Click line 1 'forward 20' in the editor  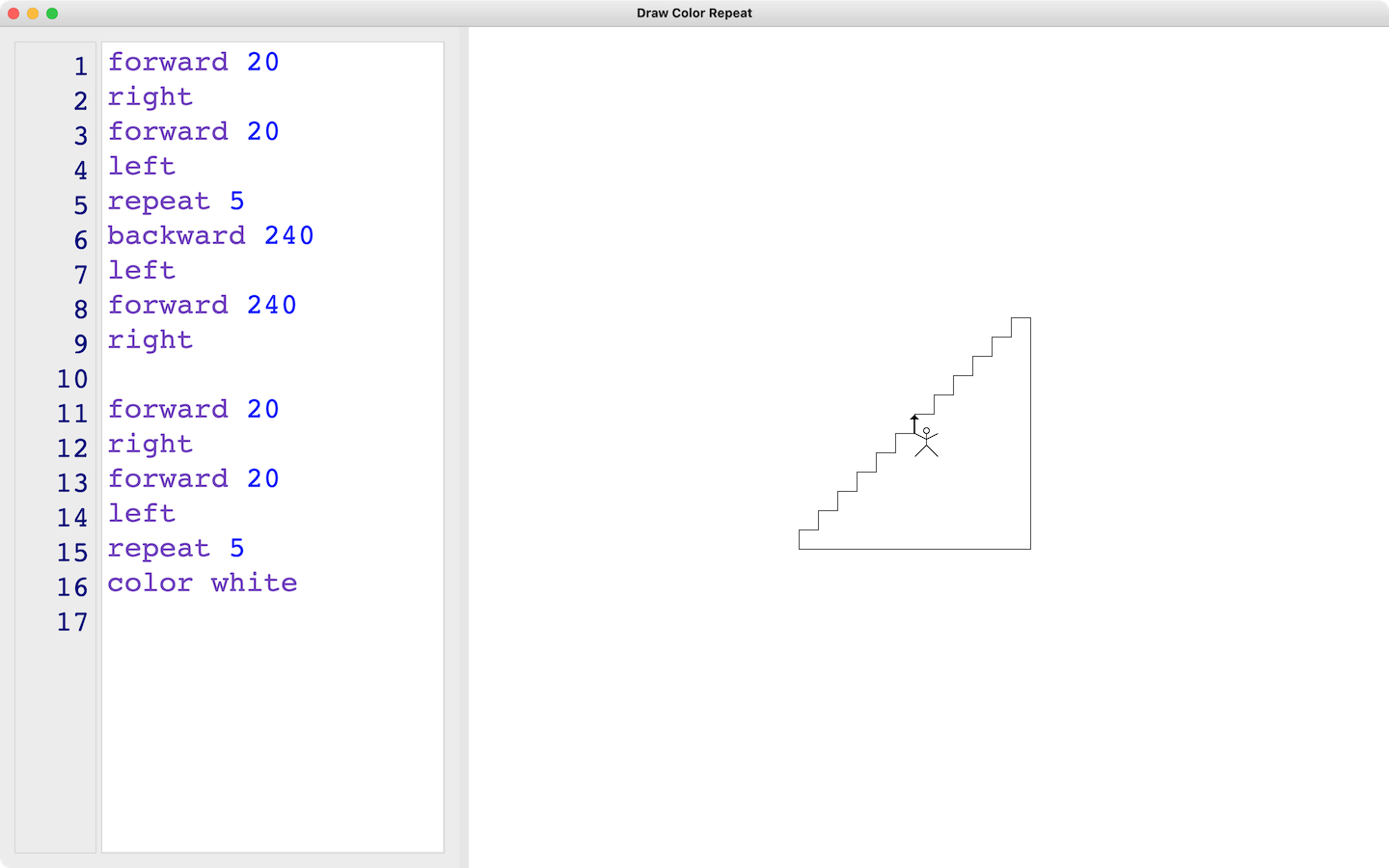coord(193,62)
